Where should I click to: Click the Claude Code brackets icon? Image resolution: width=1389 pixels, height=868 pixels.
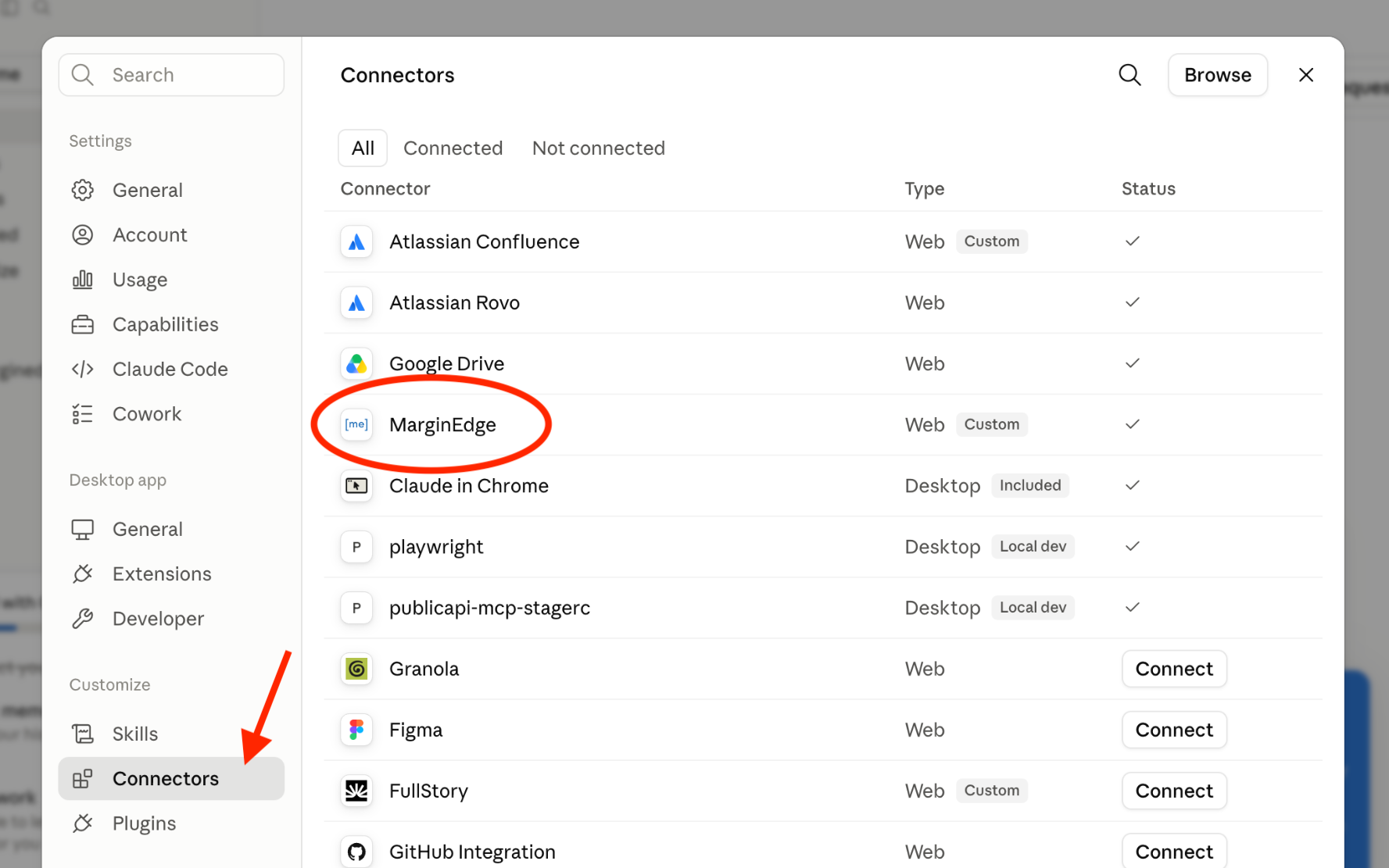(82, 369)
